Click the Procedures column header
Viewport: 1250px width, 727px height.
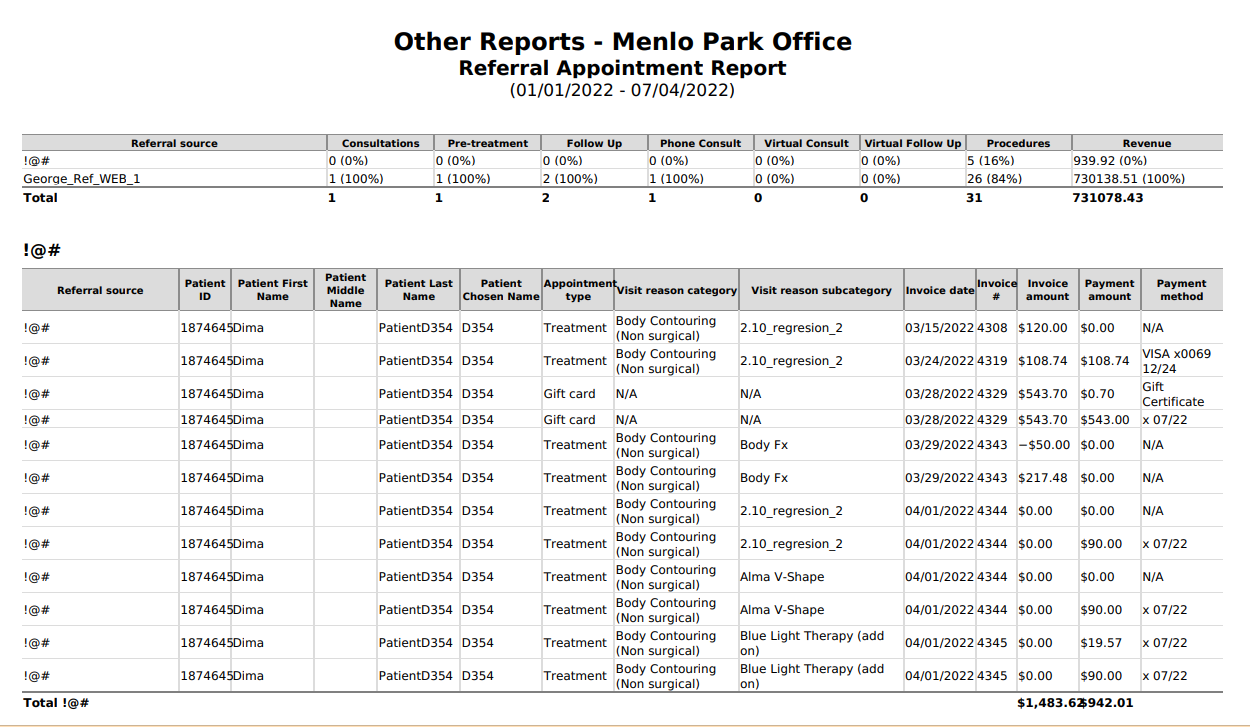(x=1018, y=143)
